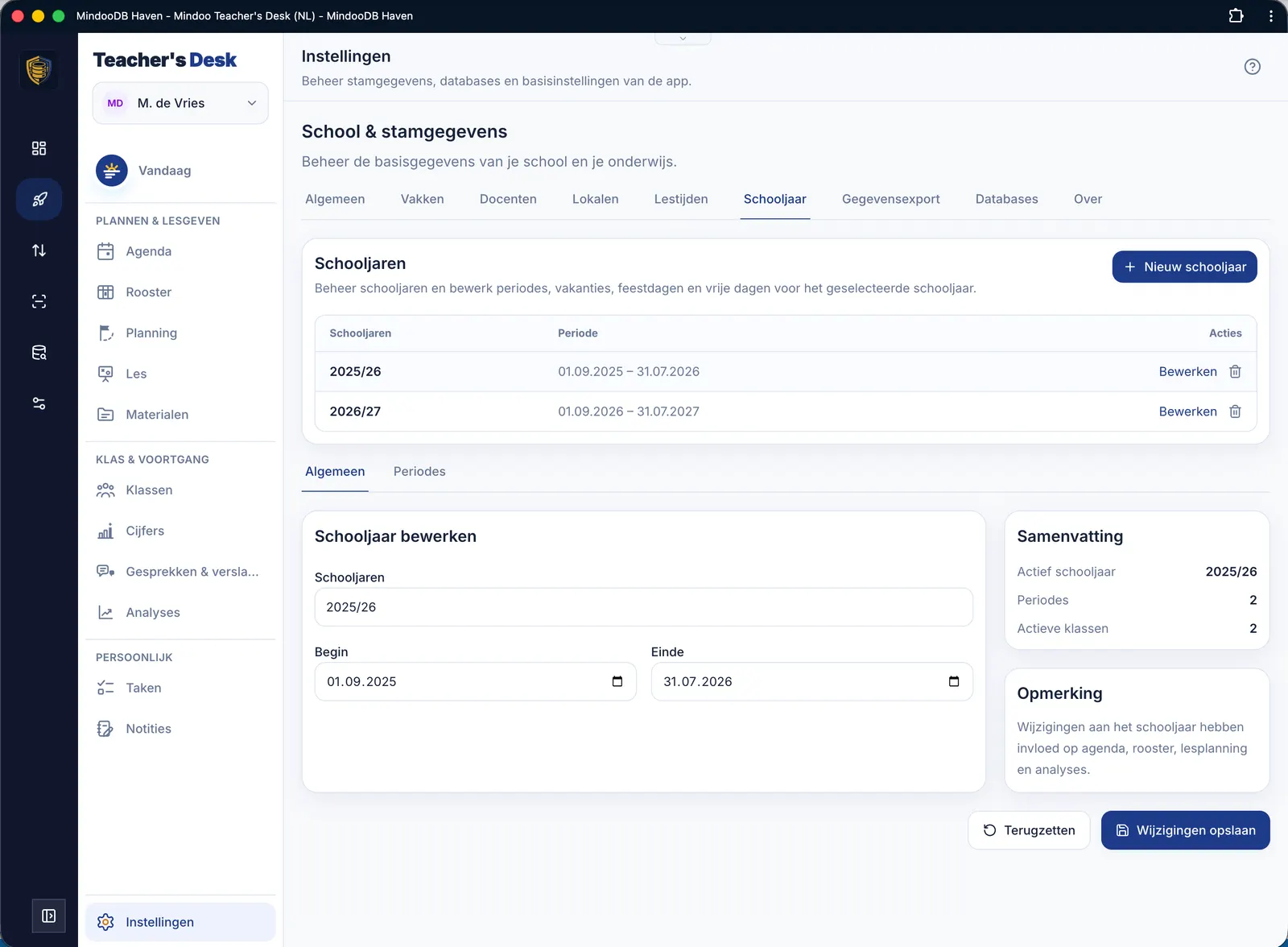
Task: Select the rocket icon in left rail
Action: [39, 199]
